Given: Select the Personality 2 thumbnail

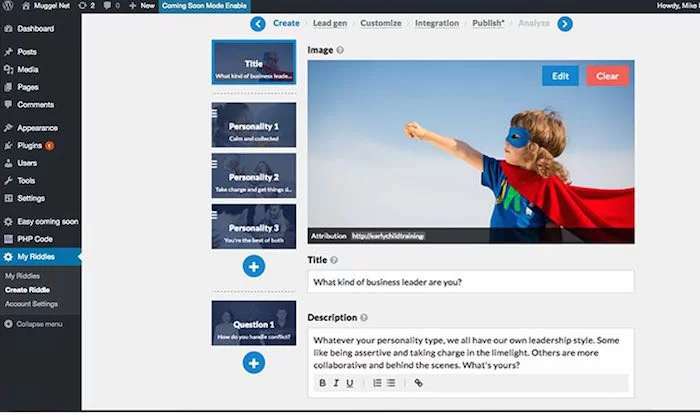Looking at the screenshot, I should [x=254, y=176].
